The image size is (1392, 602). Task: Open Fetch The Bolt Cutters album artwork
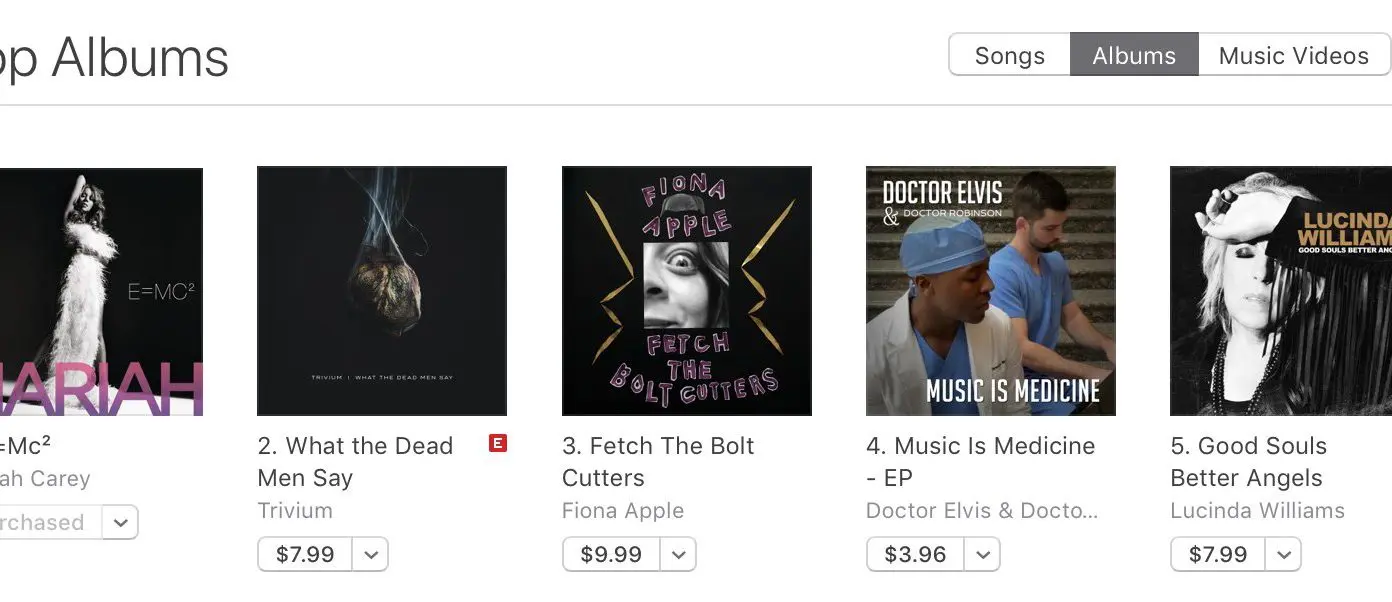(687, 291)
